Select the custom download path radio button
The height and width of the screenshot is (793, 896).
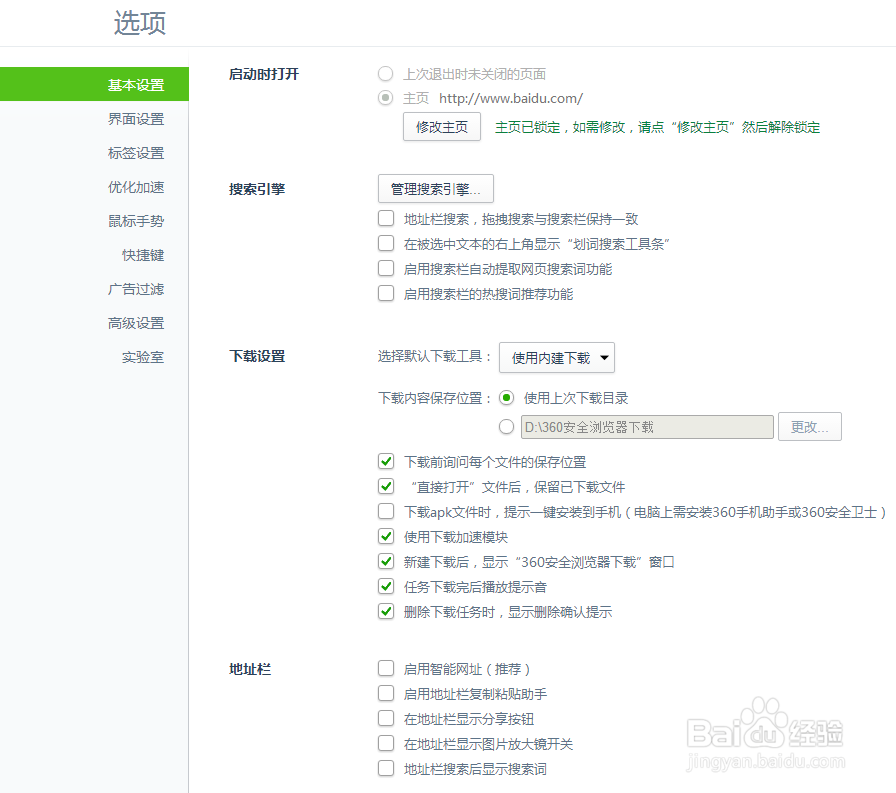point(507,427)
